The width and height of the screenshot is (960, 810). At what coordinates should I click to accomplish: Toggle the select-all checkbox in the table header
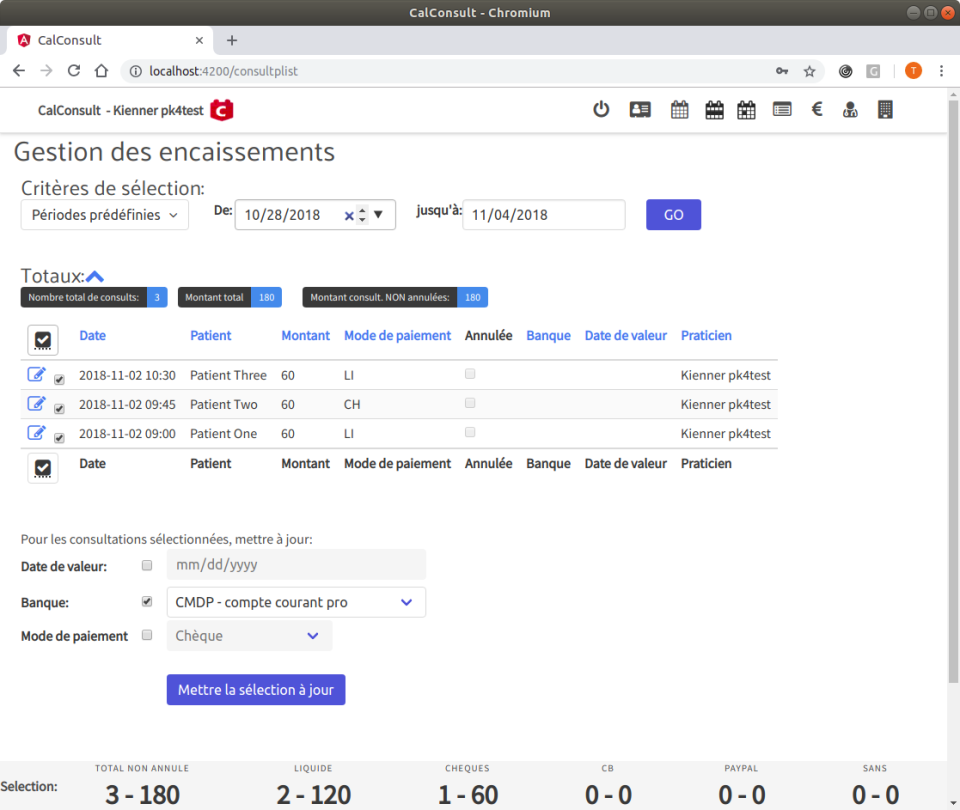tap(42, 340)
